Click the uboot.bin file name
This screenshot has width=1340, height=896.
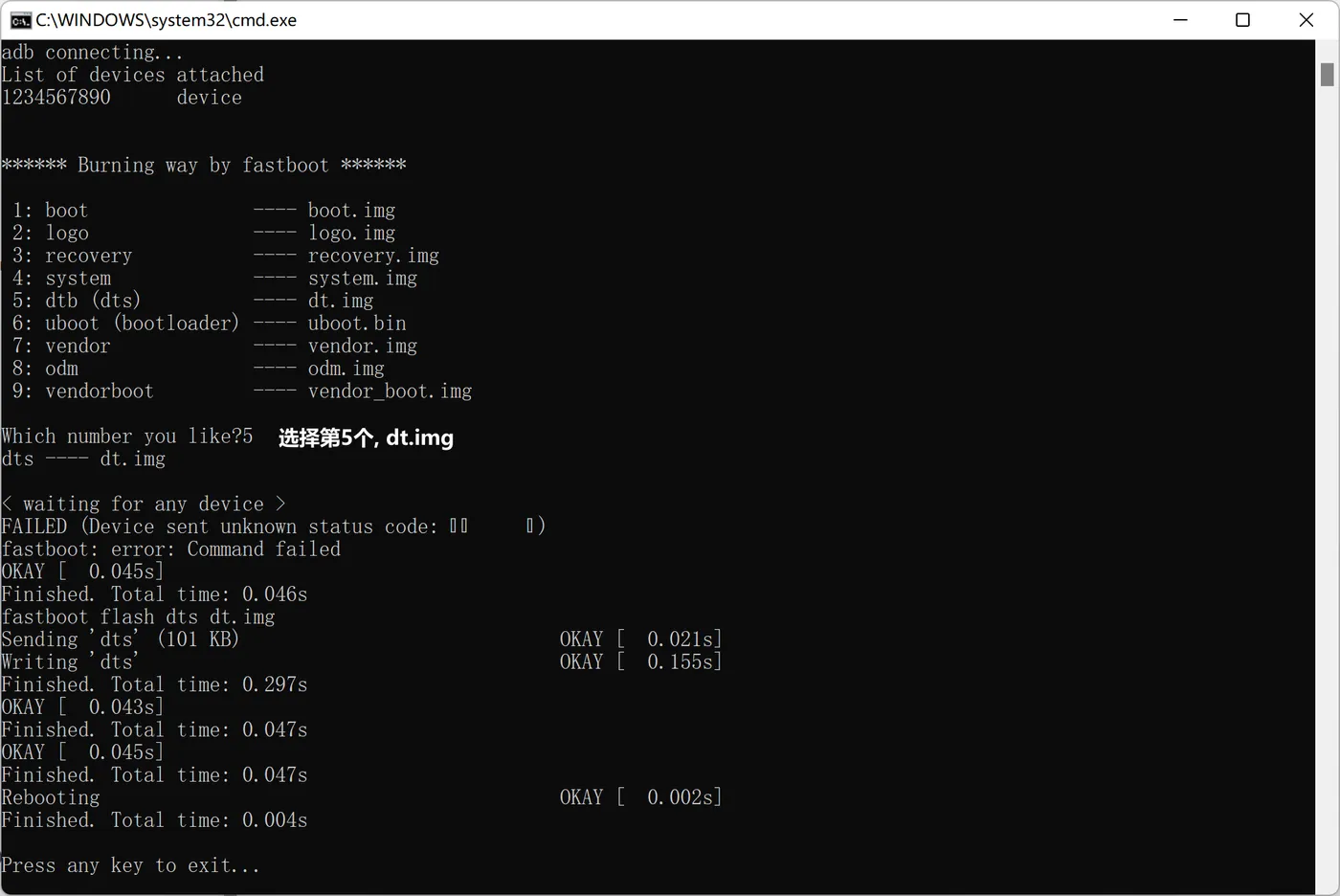[357, 324]
